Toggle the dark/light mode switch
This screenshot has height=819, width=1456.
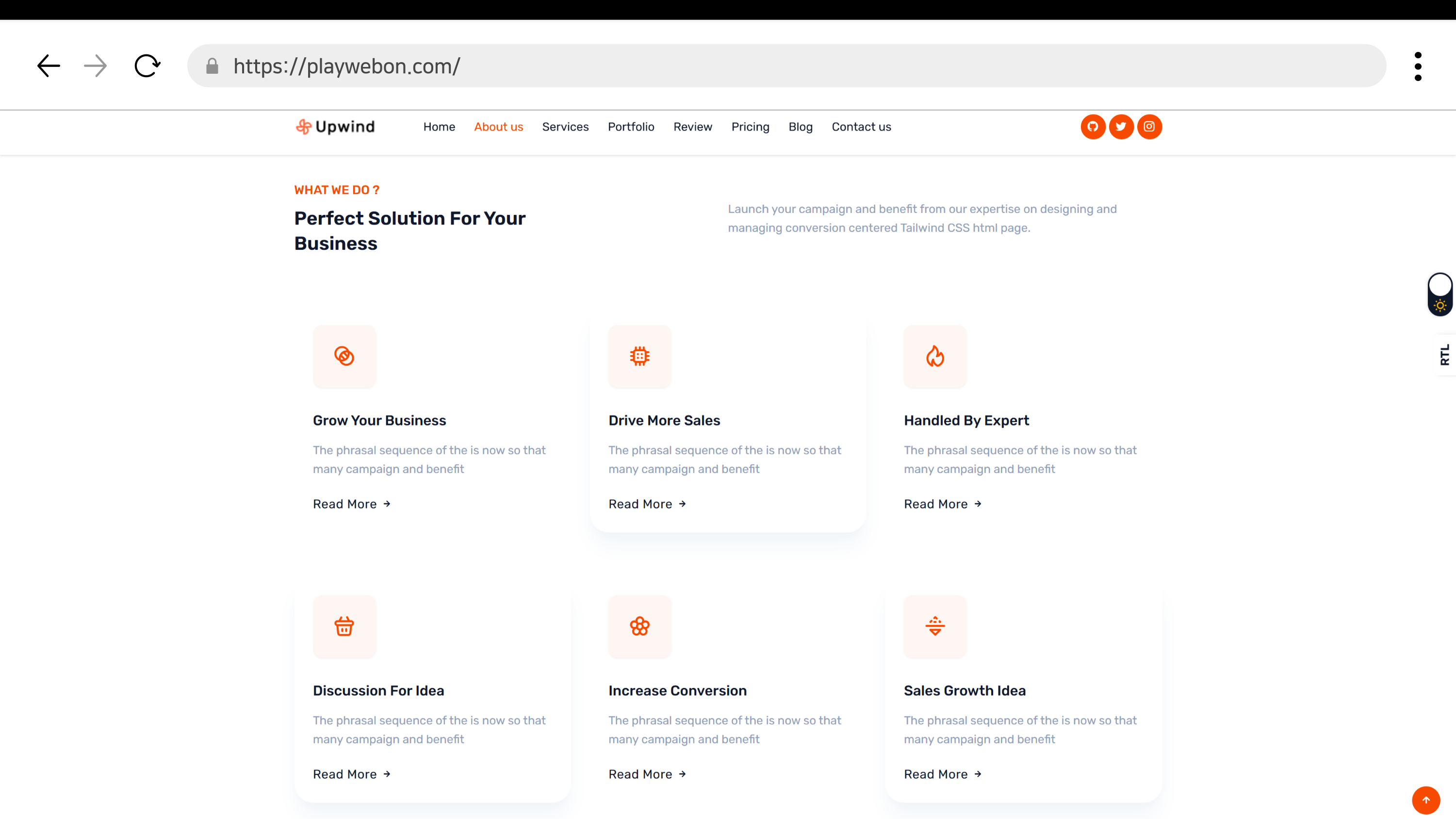coord(1440,295)
